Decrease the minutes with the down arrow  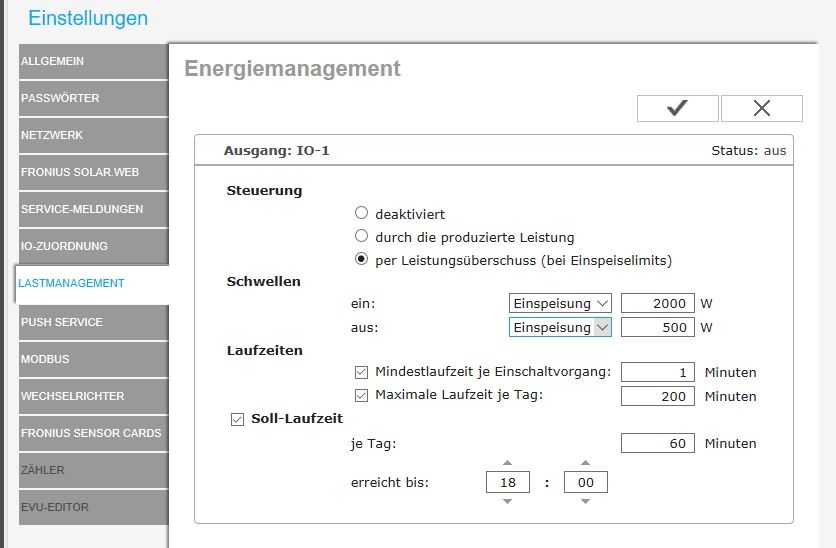(585, 501)
